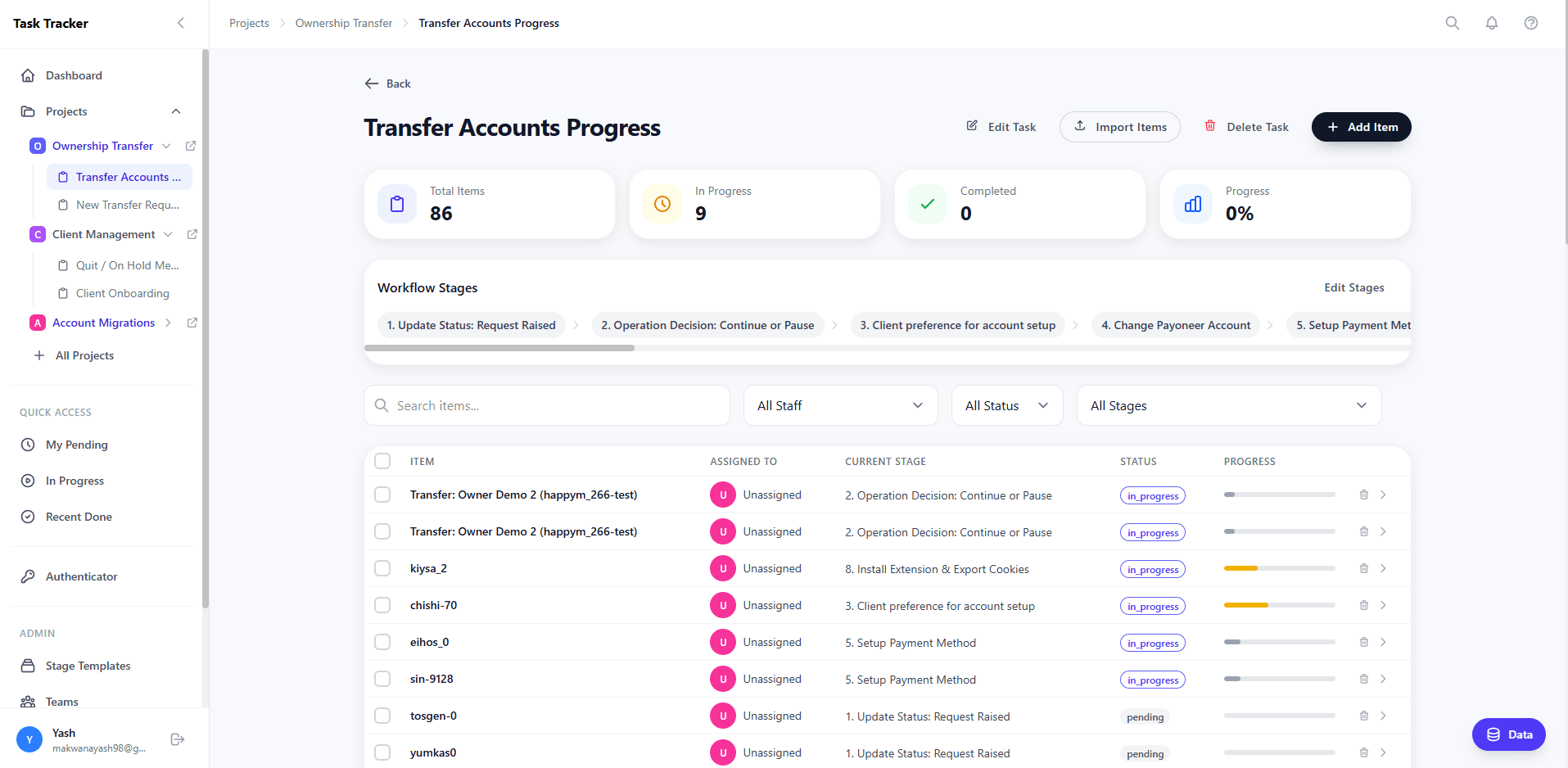
Task: Click the Import Items button
Action: (1119, 127)
